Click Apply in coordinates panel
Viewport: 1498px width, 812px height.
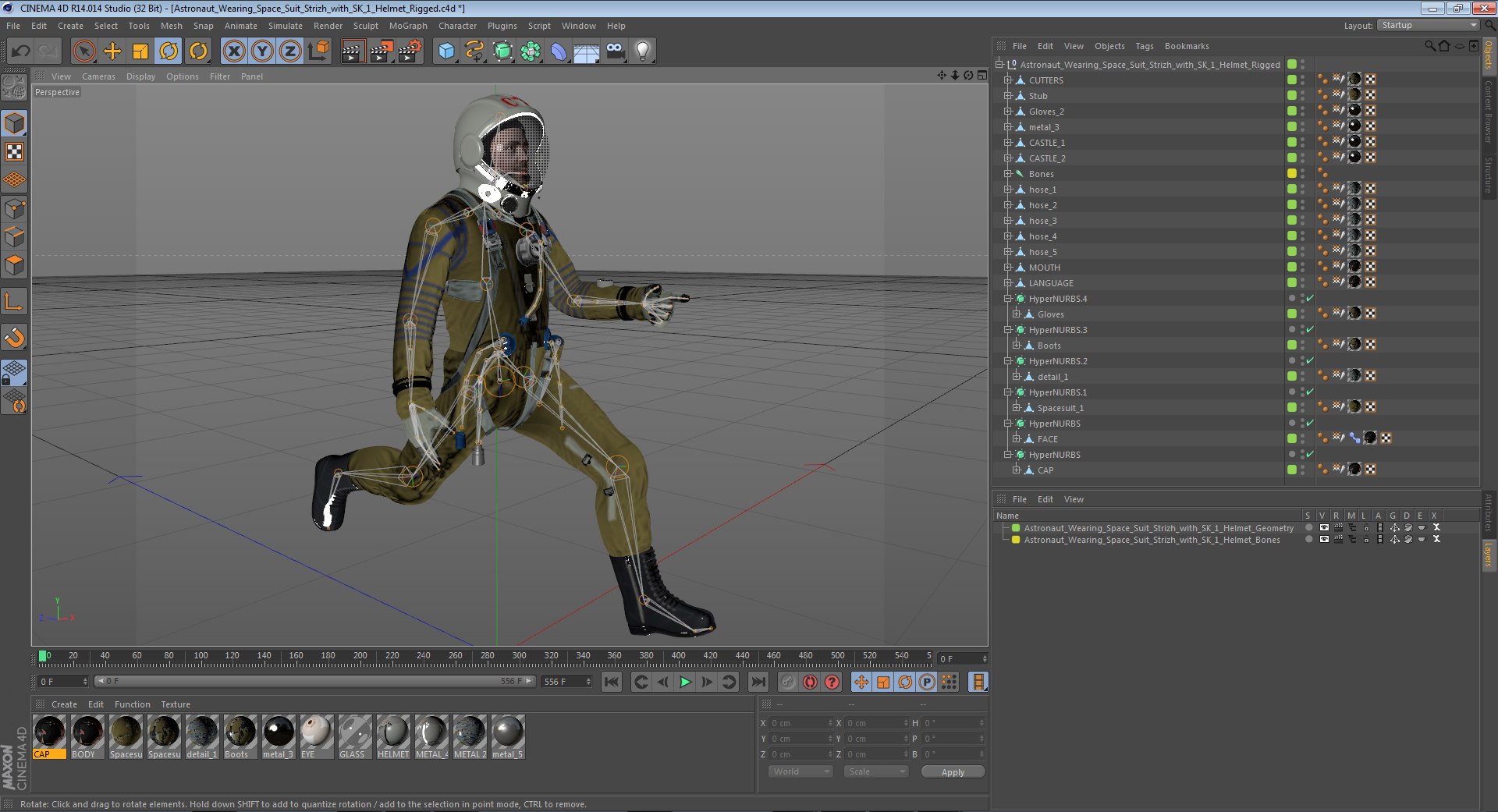953,771
